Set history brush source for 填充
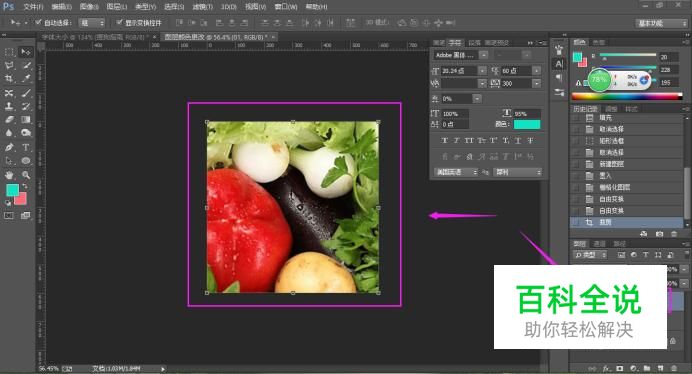 (575, 118)
